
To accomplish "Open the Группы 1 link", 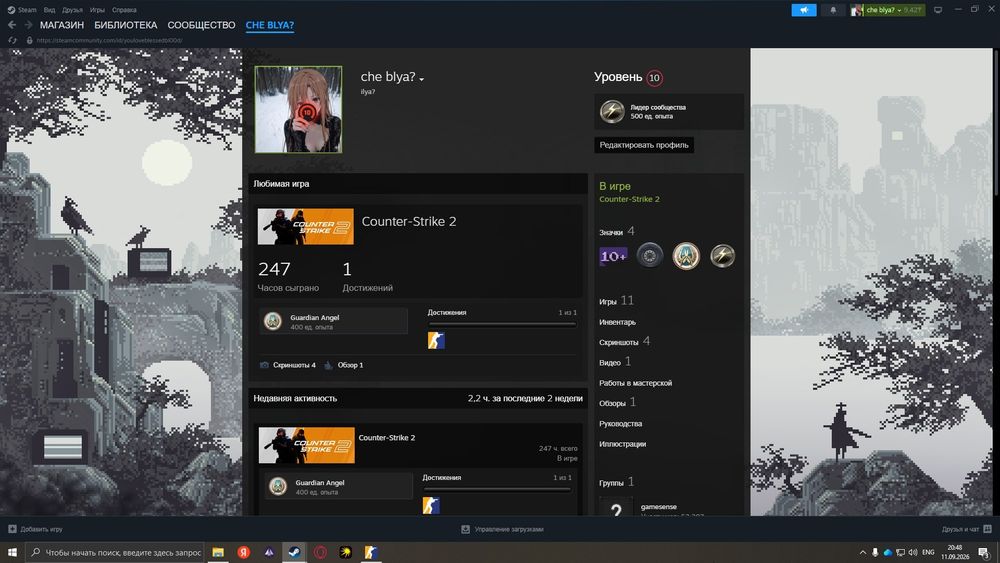I will coord(616,482).
